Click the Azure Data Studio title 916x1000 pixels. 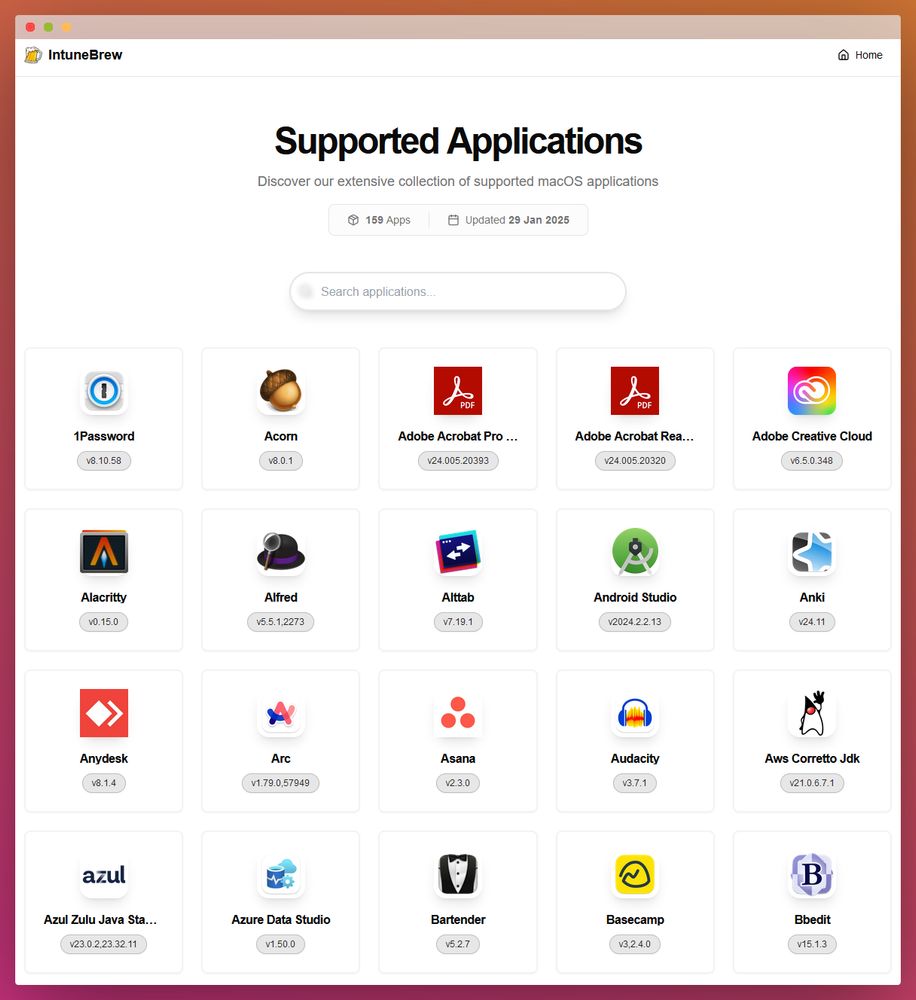(x=281, y=920)
